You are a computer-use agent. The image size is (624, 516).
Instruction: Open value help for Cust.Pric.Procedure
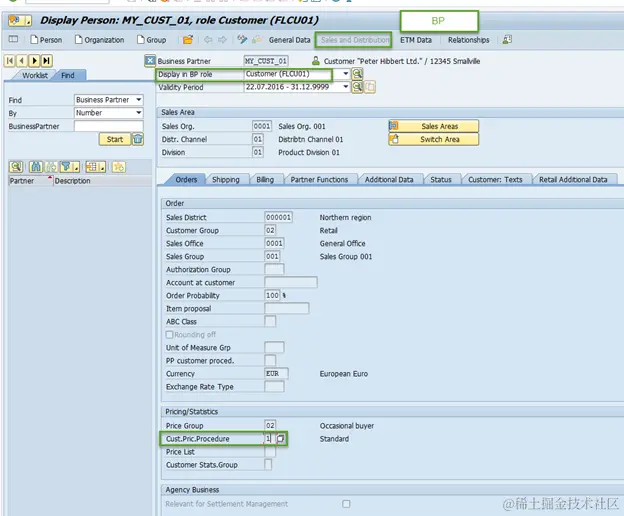pyautogui.click(x=281, y=438)
